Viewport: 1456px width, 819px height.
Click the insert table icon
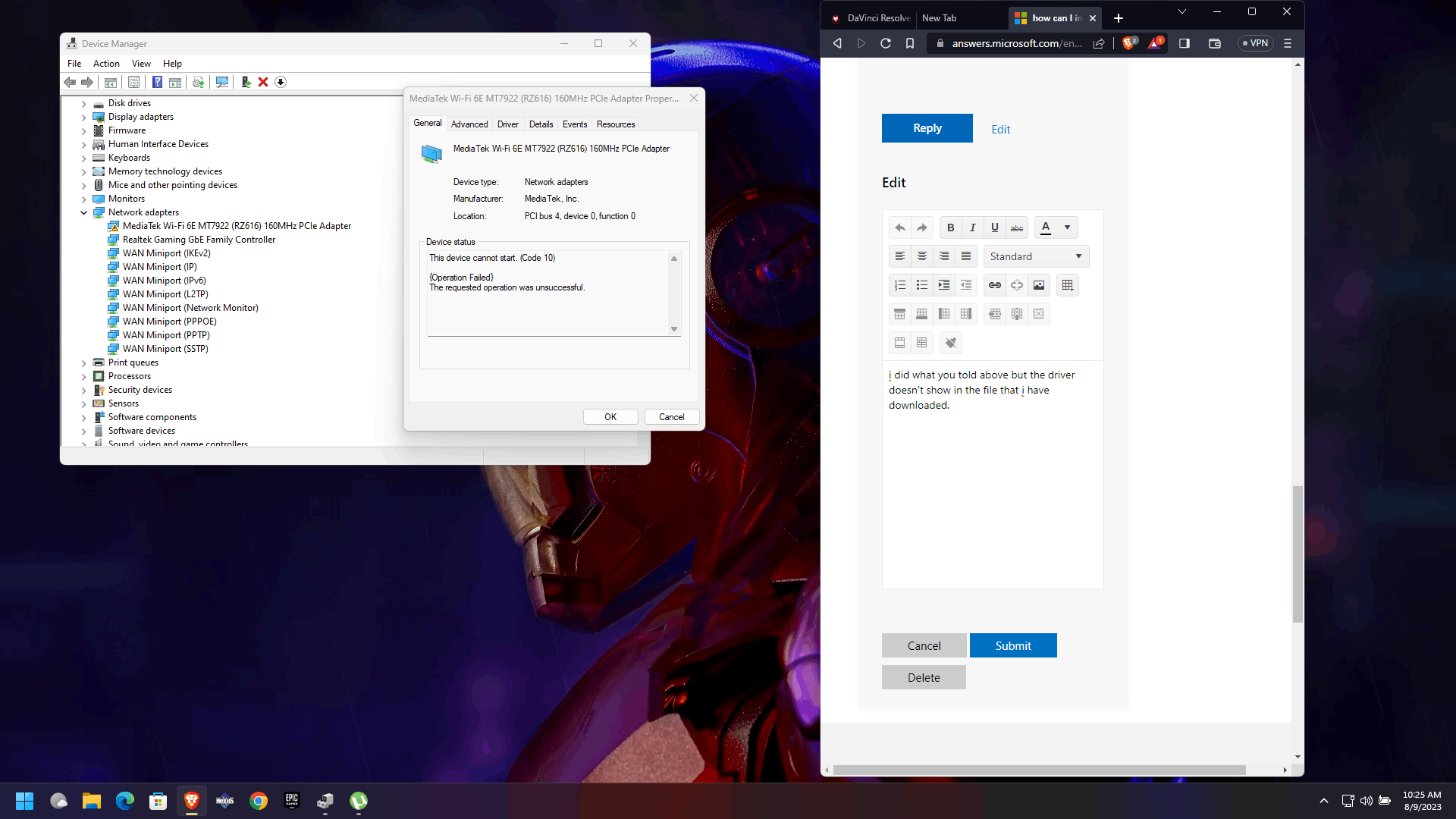(x=1067, y=285)
